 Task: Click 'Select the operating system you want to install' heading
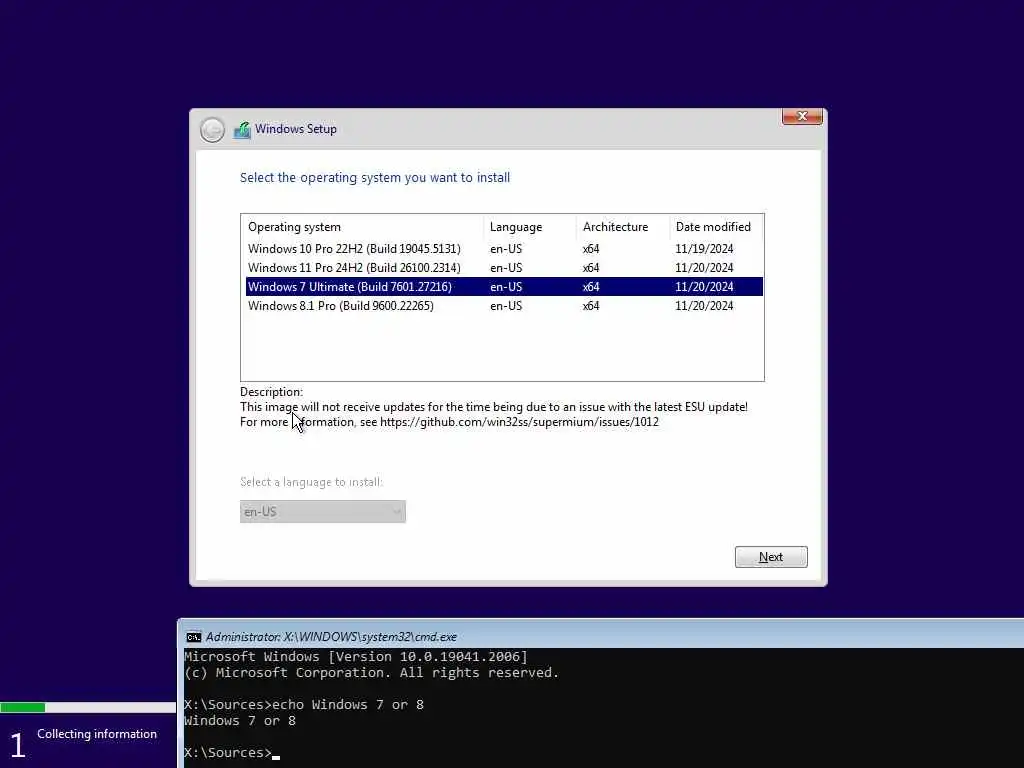[x=375, y=178]
